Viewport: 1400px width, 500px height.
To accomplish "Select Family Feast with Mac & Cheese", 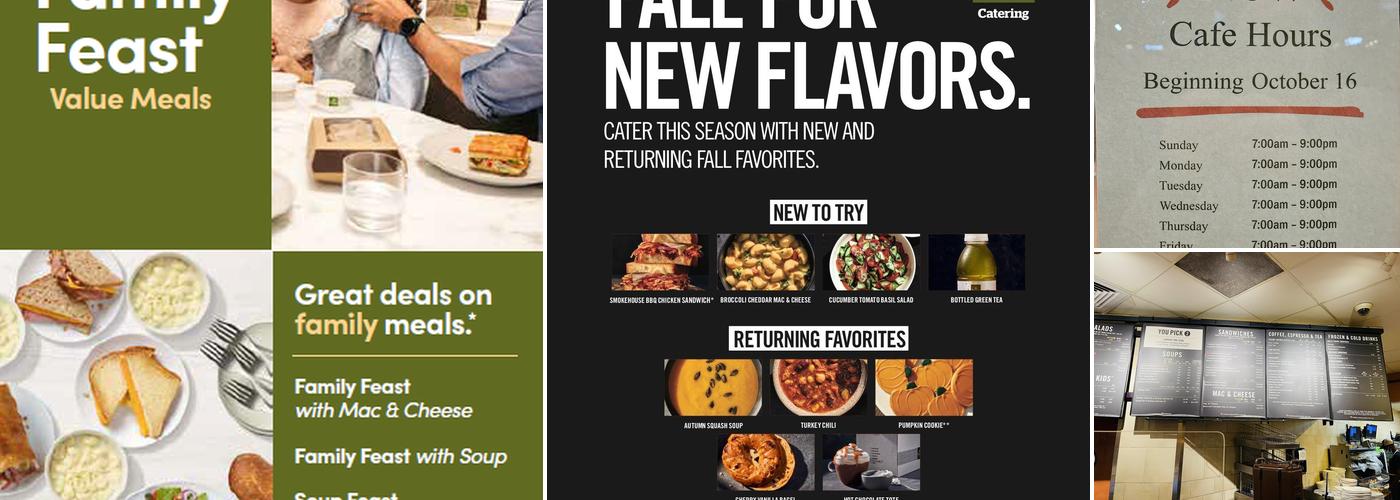I will point(383,398).
